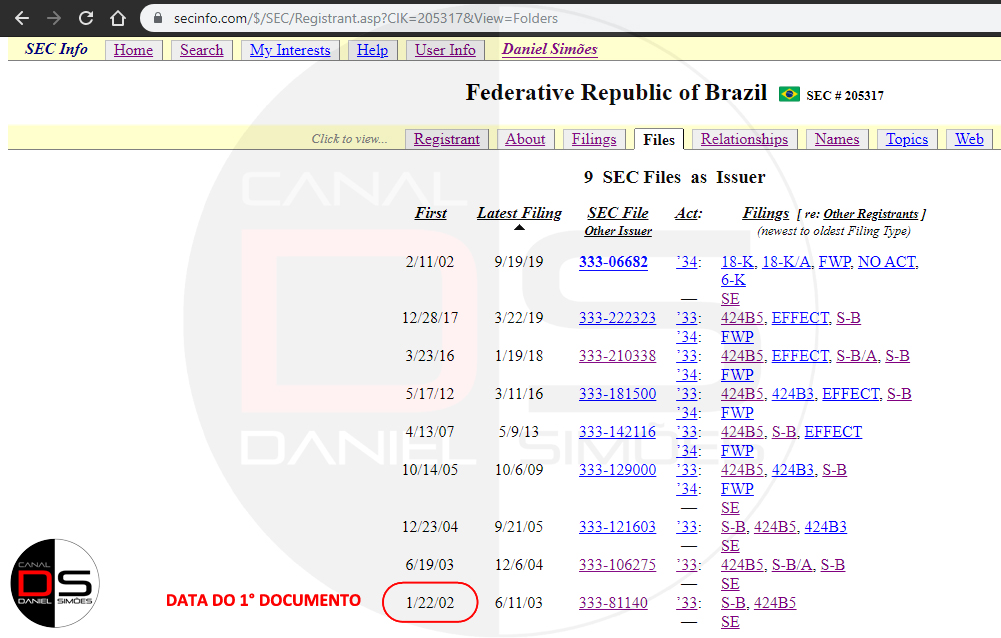Select the Files view tab
Screen dimensions: 1001x638
point(659,140)
